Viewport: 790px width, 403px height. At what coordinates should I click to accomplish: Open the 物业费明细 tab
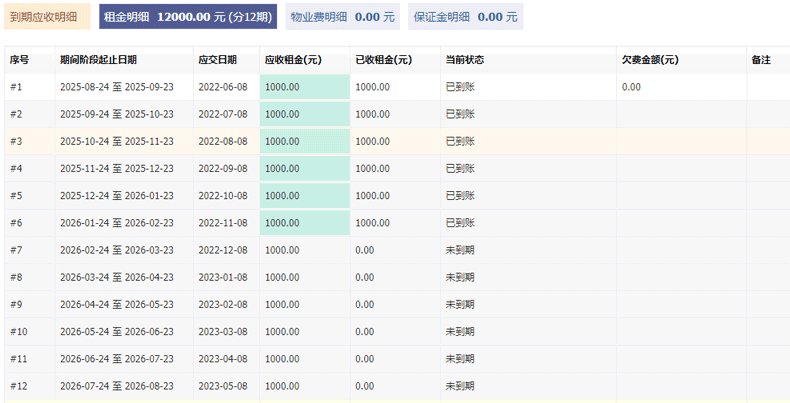pos(343,17)
